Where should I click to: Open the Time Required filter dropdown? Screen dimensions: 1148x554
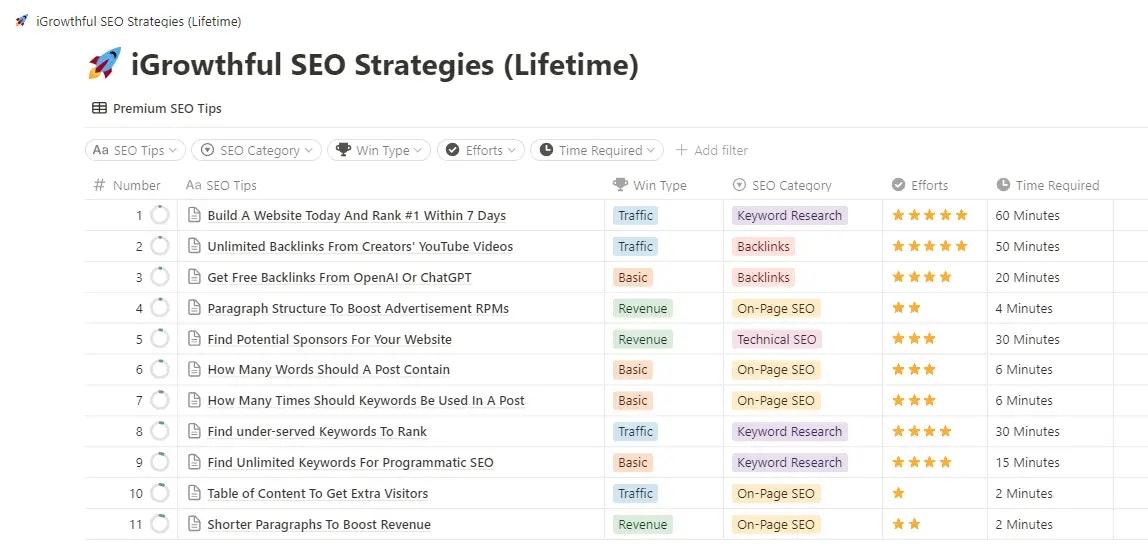click(597, 150)
